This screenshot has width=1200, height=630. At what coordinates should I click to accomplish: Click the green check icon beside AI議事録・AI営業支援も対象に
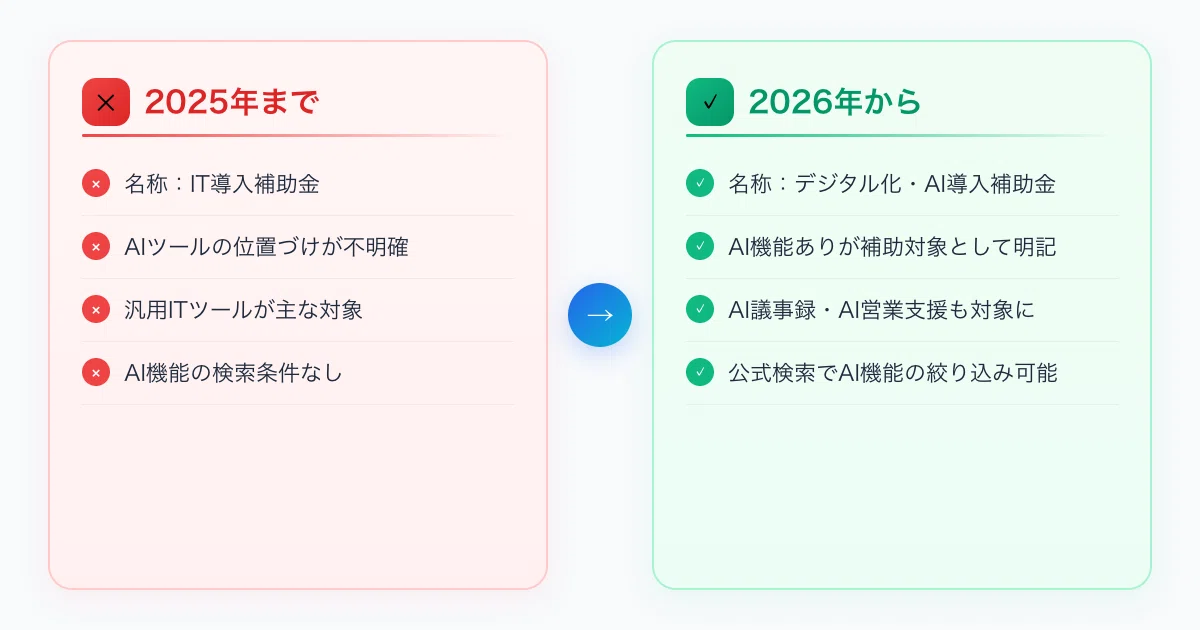pos(700,310)
